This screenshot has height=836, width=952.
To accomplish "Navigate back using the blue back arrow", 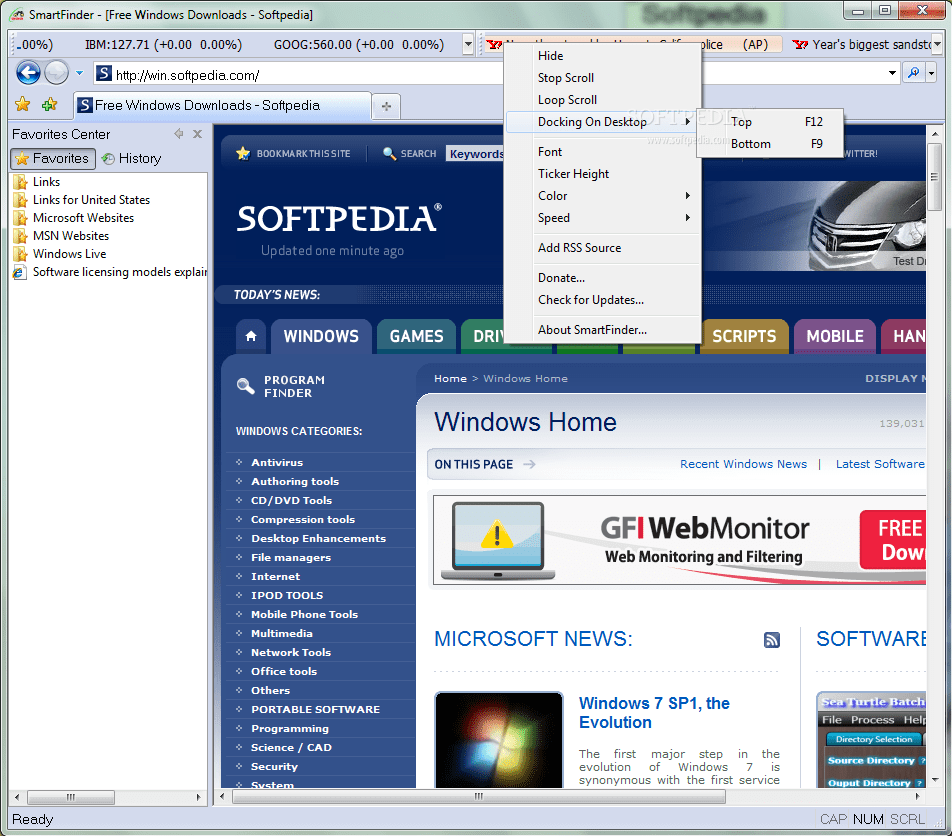I will tap(27, 72).
